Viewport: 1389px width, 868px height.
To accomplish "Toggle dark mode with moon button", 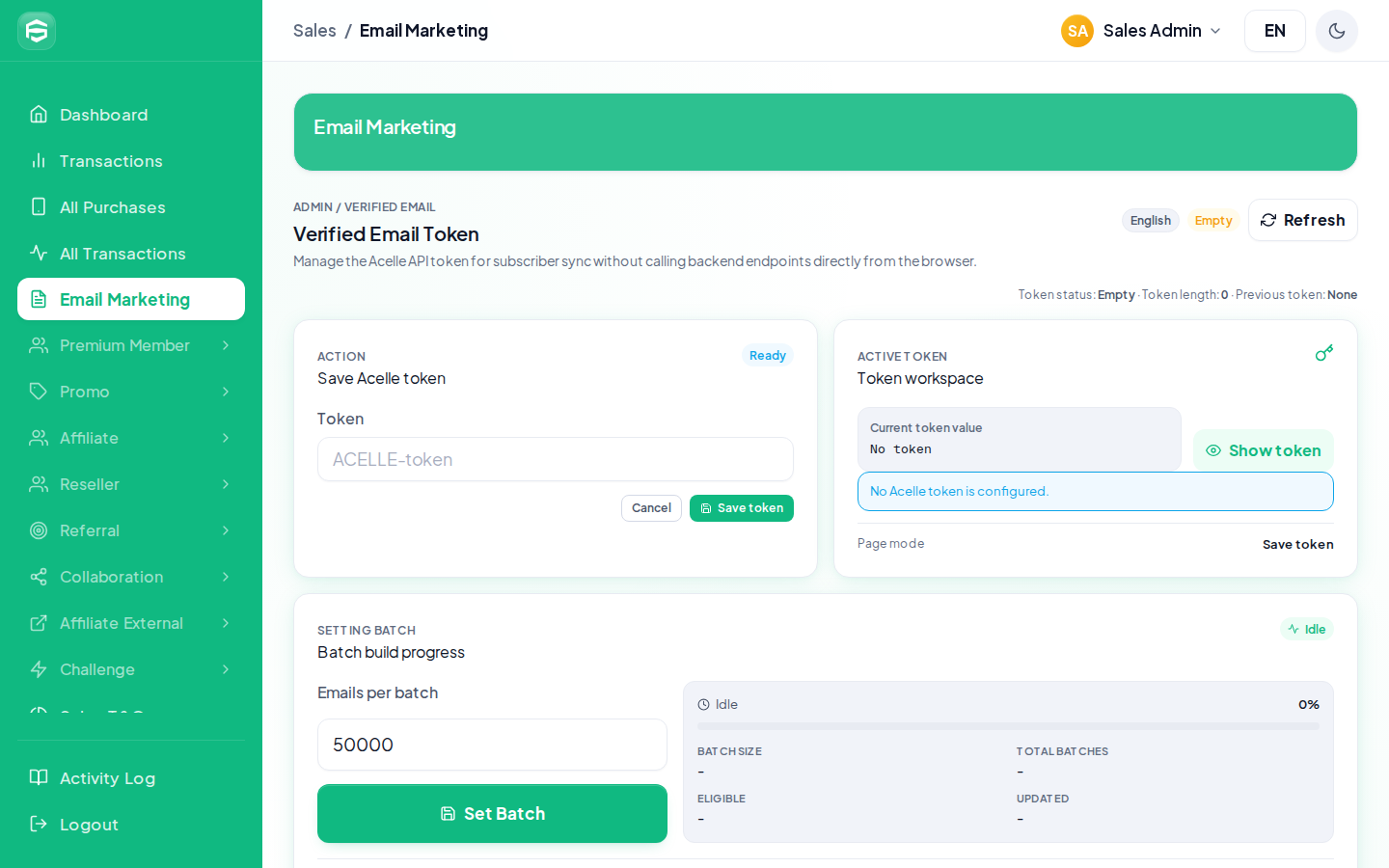I will (1337, 31).
